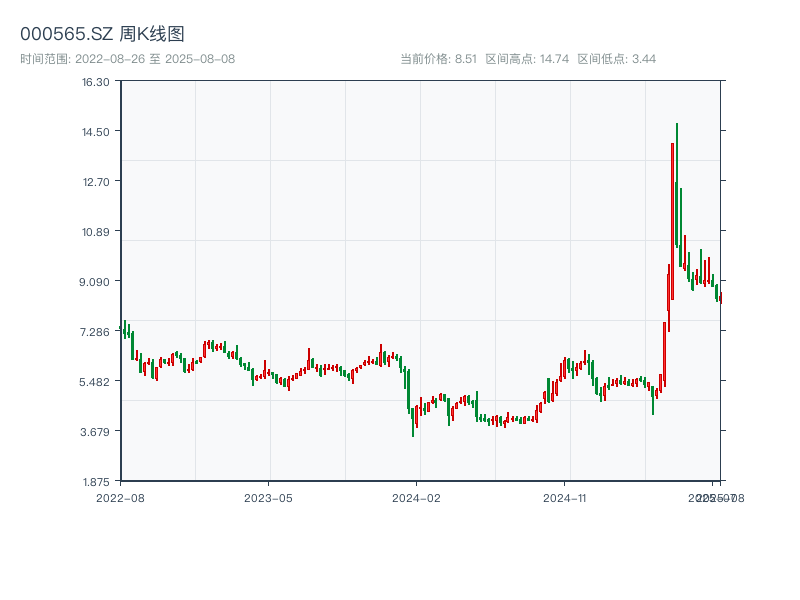The height and width of the screenshot is (600, 800).
Task: Click the 10.89 y-axis label
Action: pos(96,231)
